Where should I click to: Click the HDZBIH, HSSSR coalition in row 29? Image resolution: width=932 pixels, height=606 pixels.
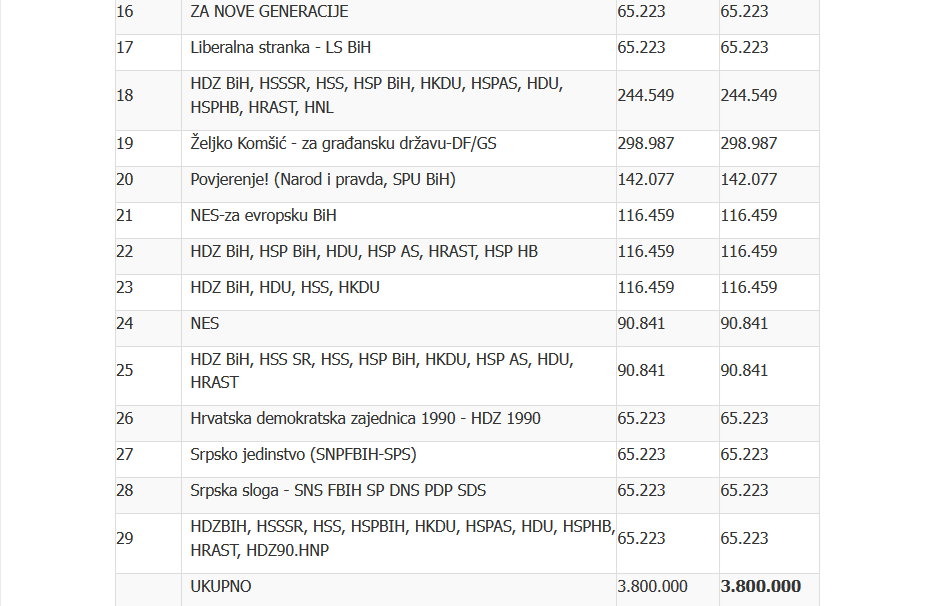402,538
